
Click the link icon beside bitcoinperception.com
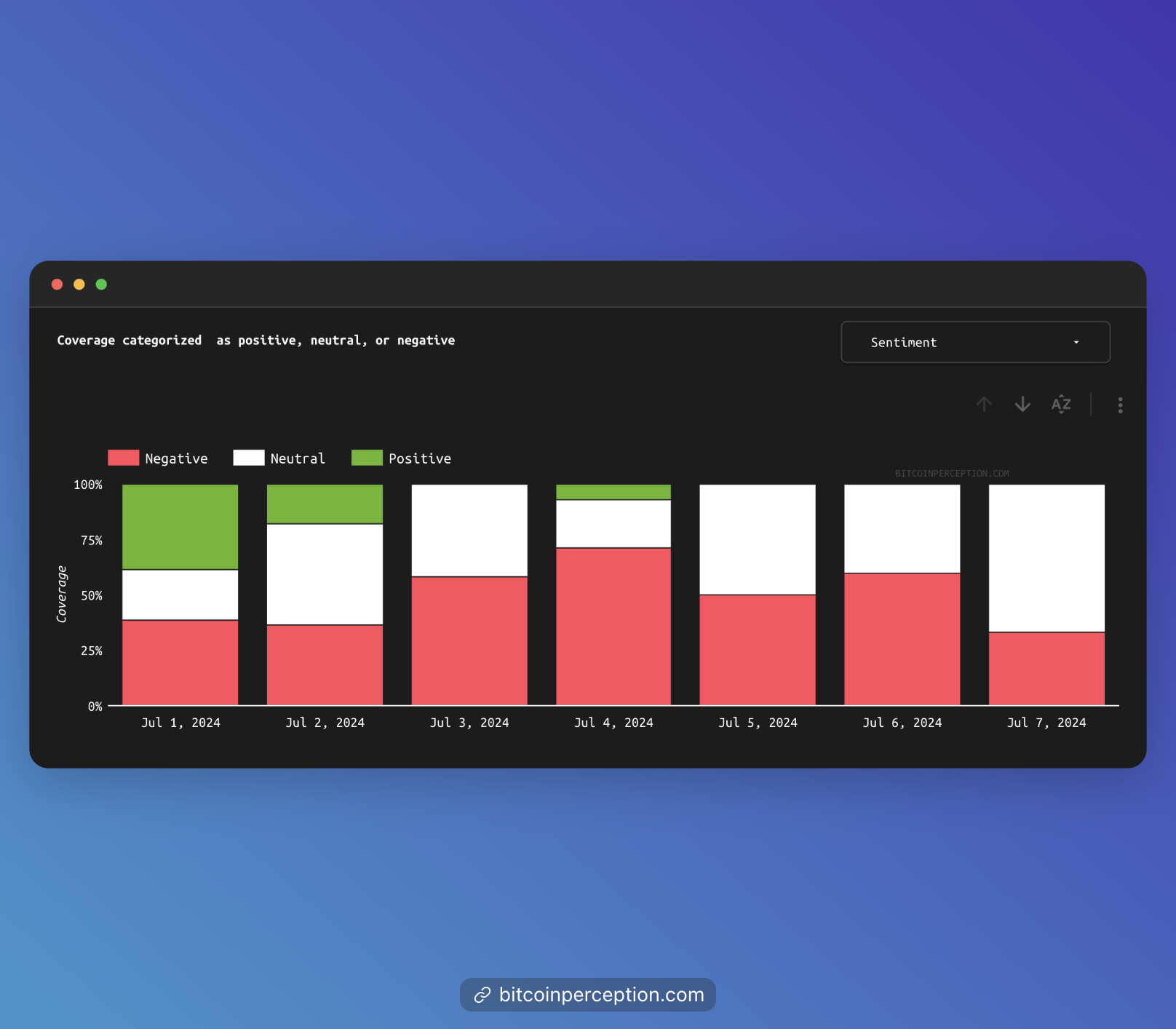coord(482,995)
